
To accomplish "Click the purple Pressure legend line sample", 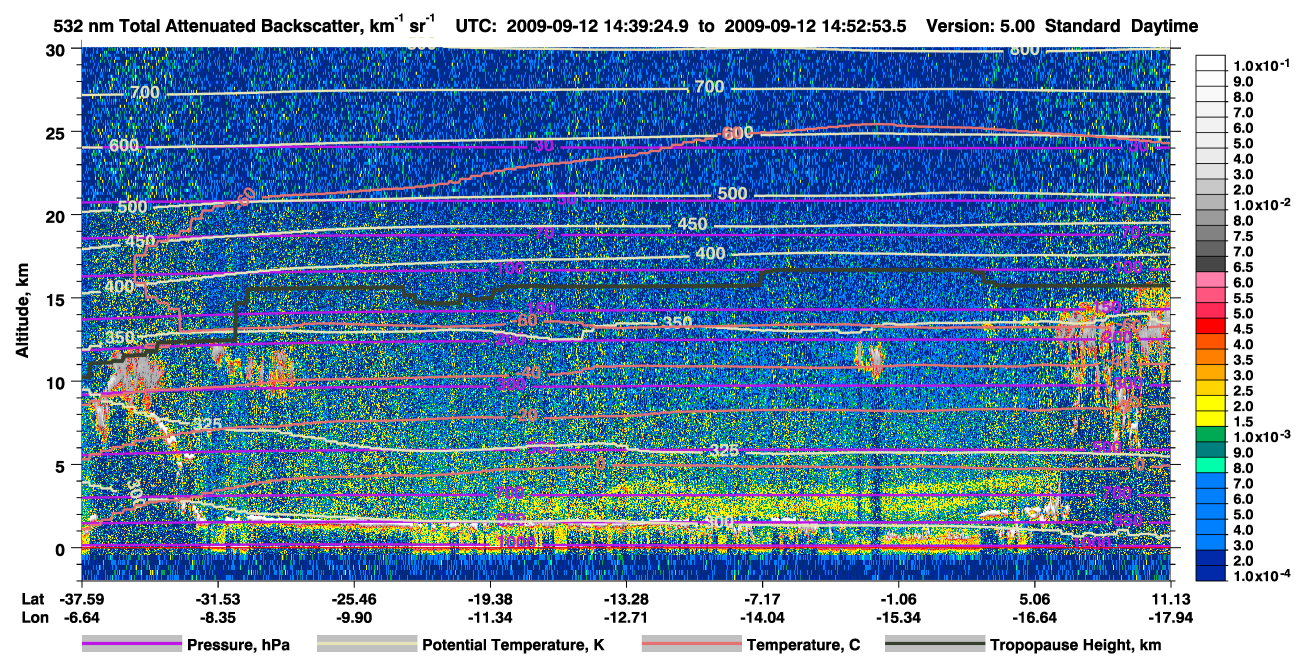I will click(131, 645).
